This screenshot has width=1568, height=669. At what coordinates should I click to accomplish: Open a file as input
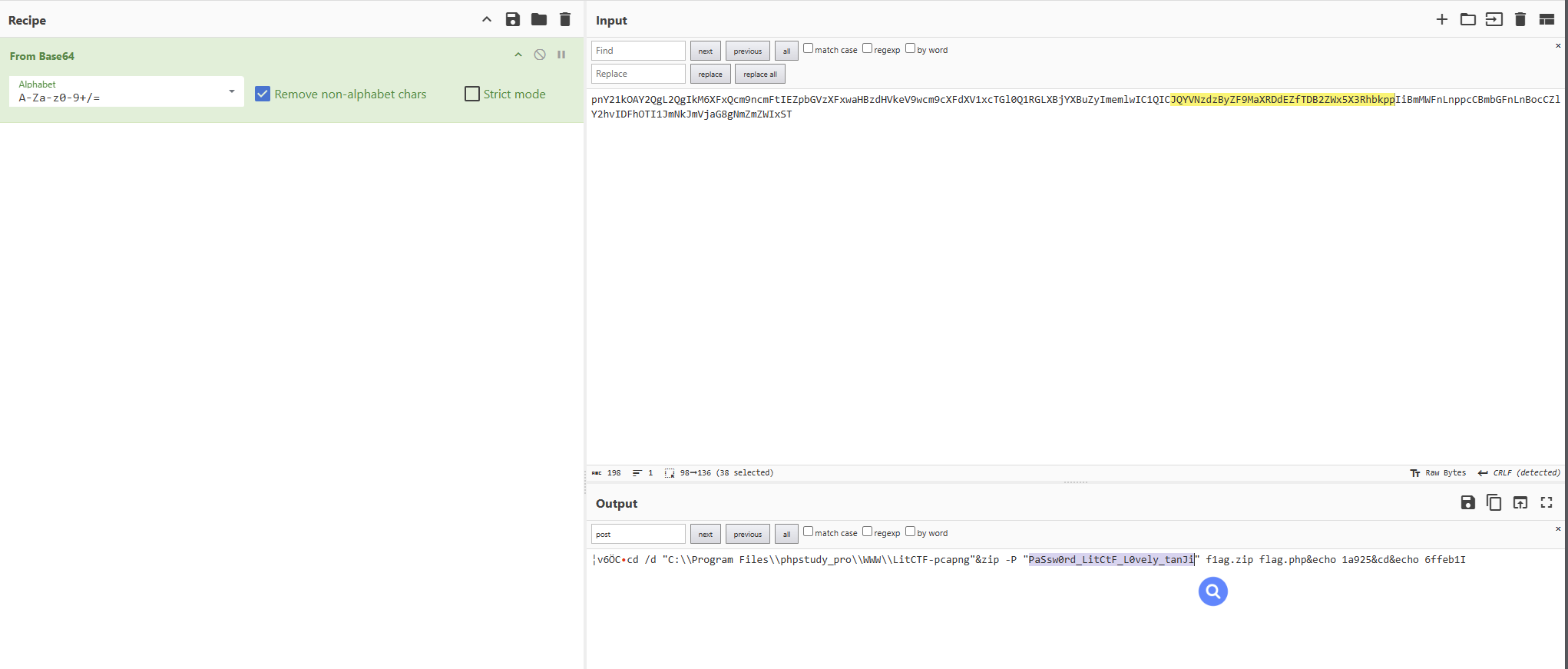coord(1494,20)
